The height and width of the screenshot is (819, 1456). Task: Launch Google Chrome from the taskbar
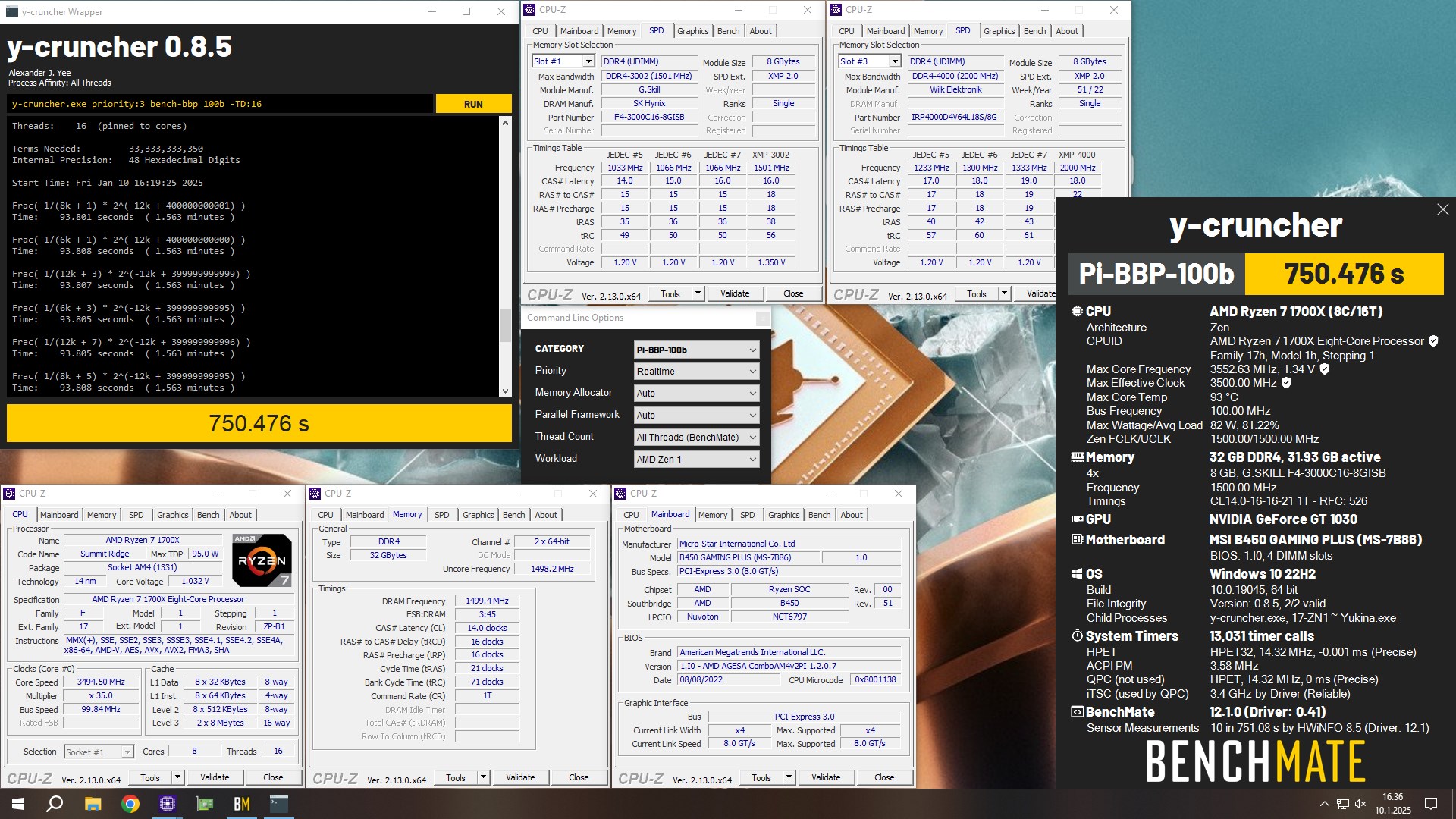tap(130, 804)
